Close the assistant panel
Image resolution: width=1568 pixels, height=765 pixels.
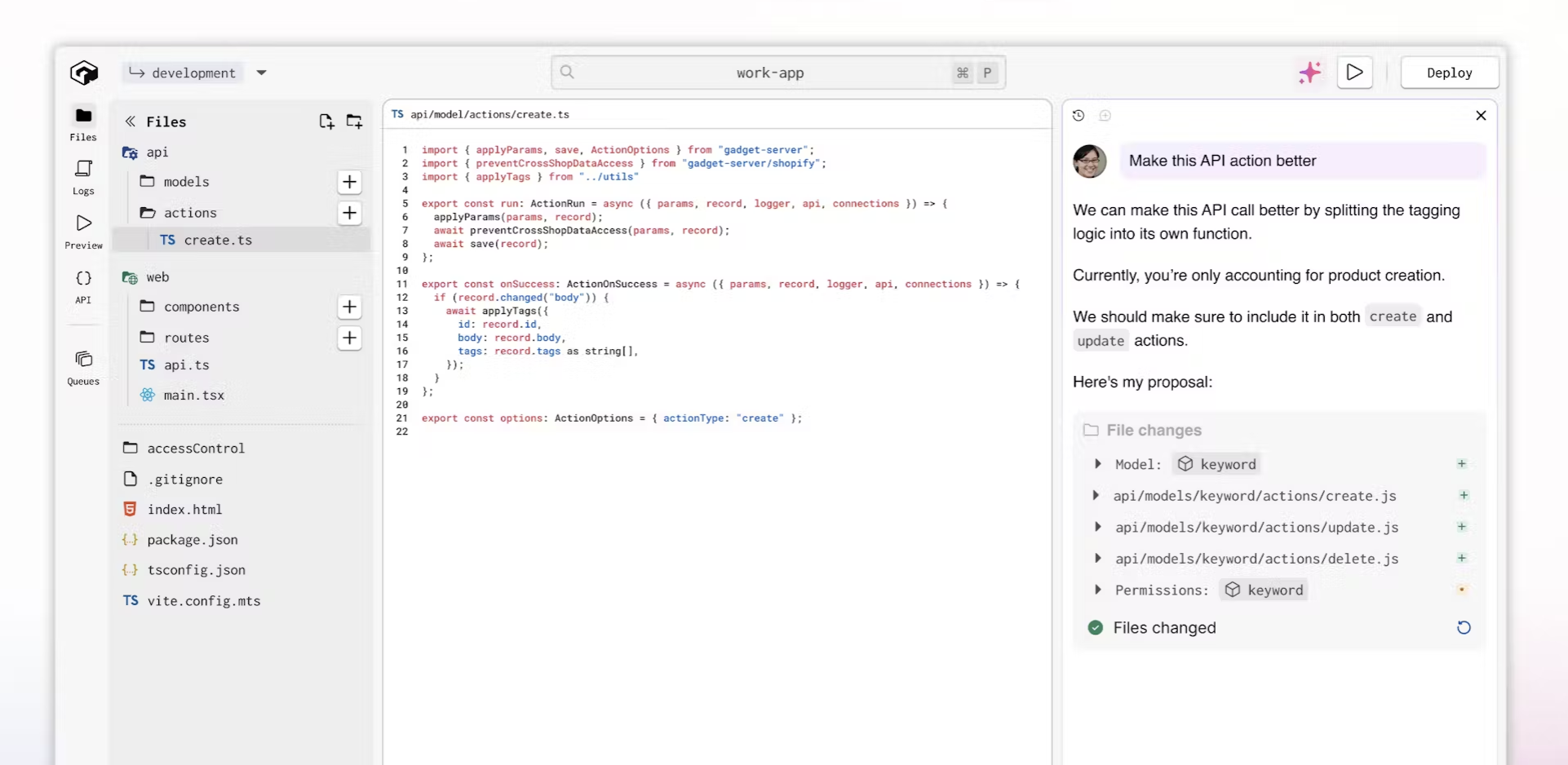1481,116
